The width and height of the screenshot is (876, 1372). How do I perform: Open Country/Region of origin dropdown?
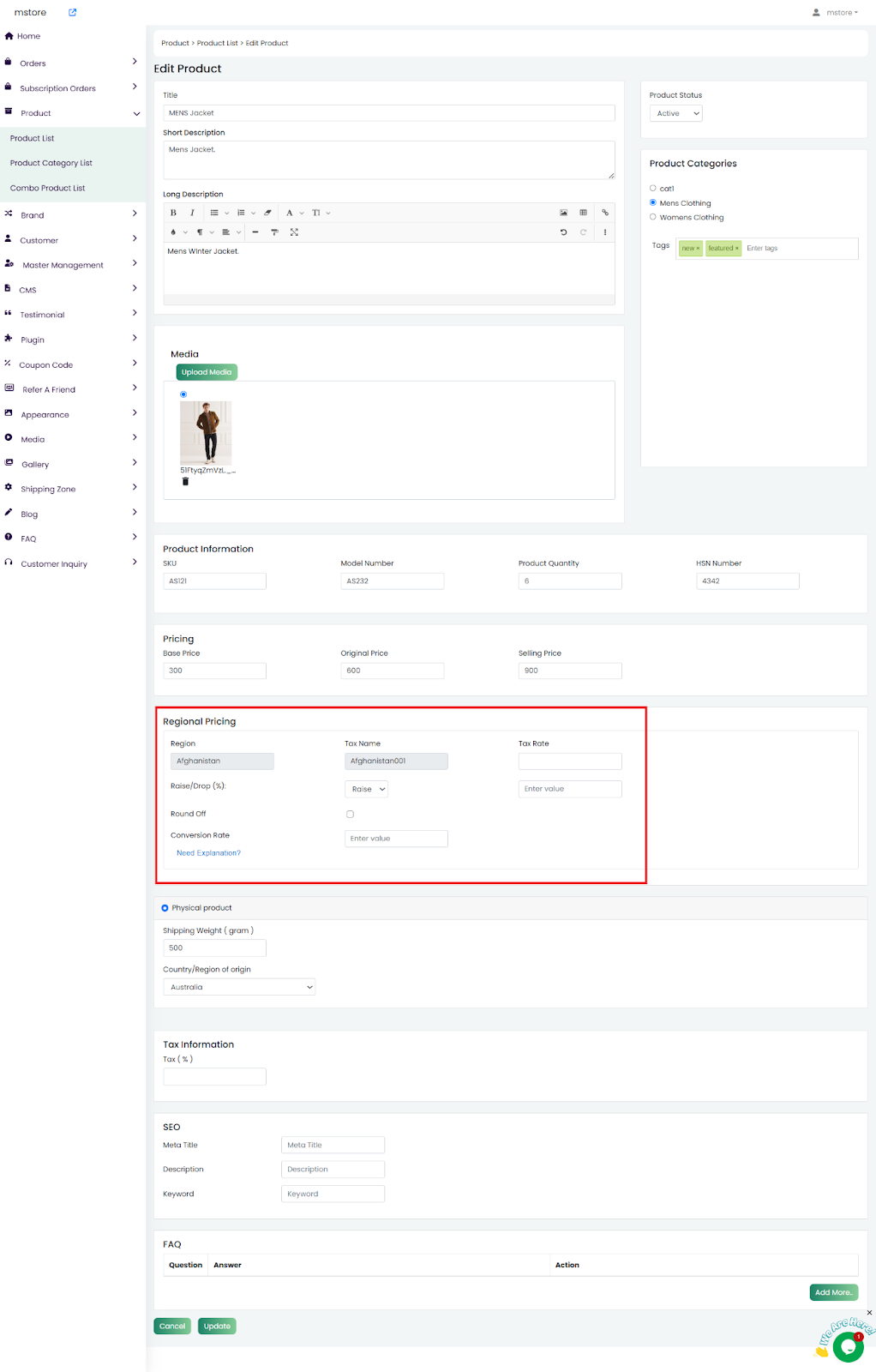pos(239,987)
